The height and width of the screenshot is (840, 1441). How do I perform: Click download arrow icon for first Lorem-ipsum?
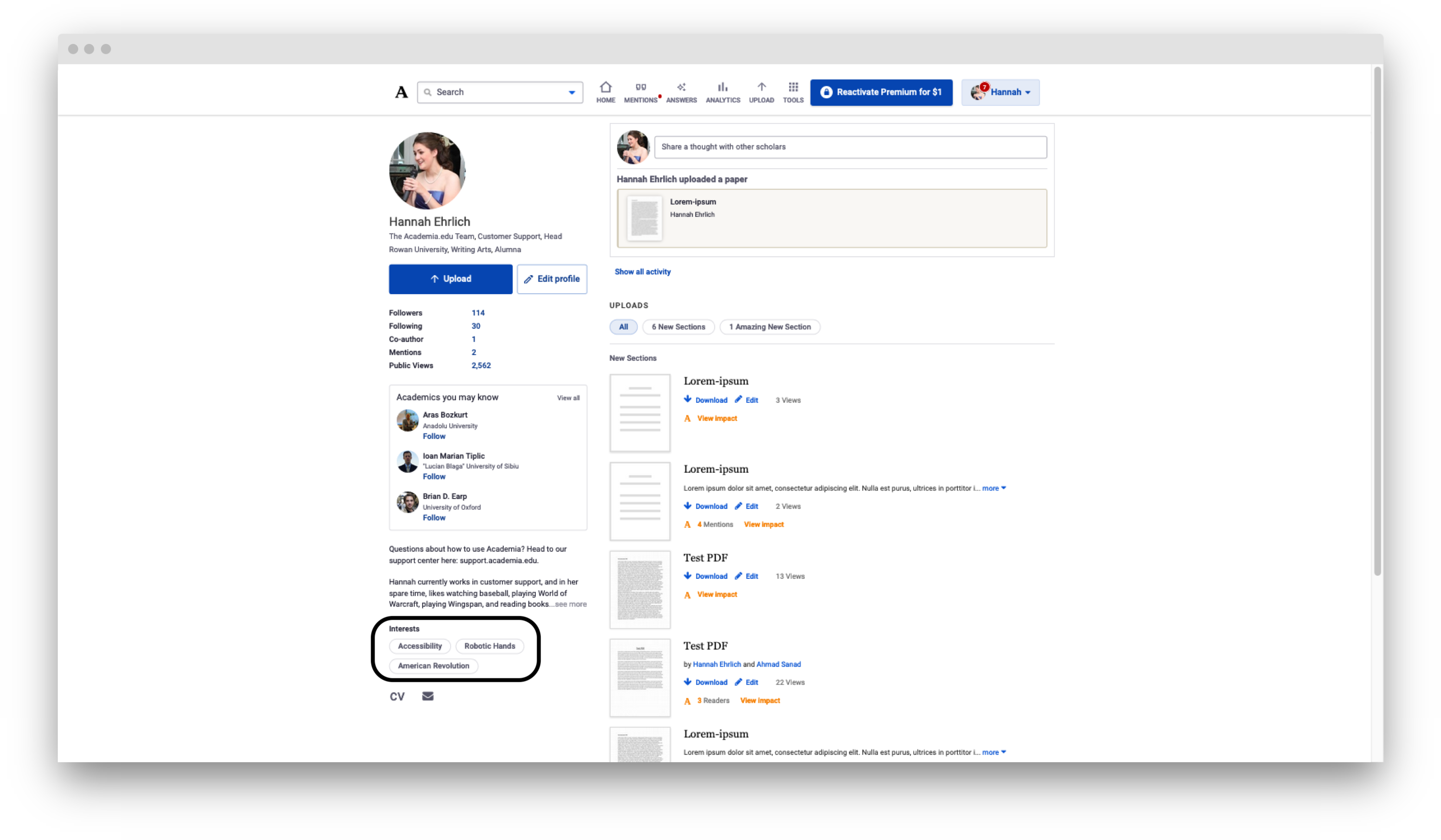click(687, 400)
